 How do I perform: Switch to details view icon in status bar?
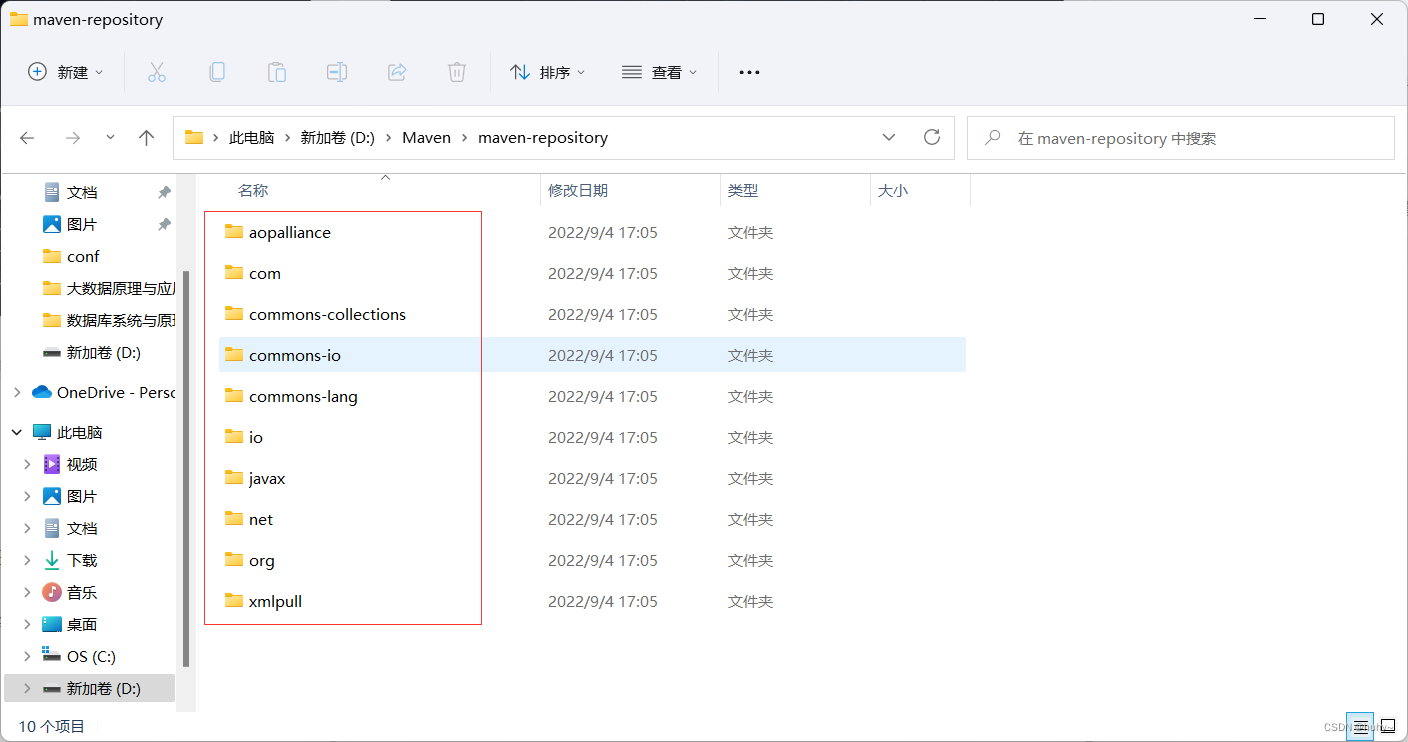pos(1360,726)
